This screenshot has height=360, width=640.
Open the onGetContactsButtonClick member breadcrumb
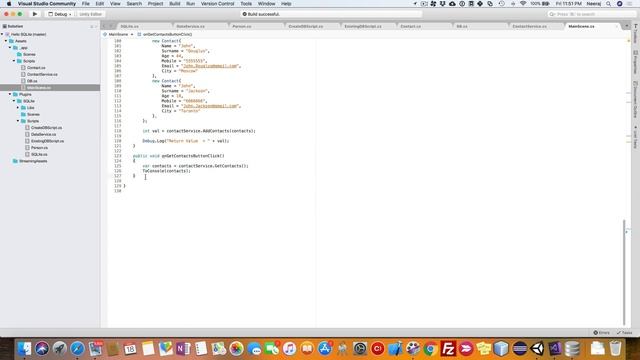point(164,34)
